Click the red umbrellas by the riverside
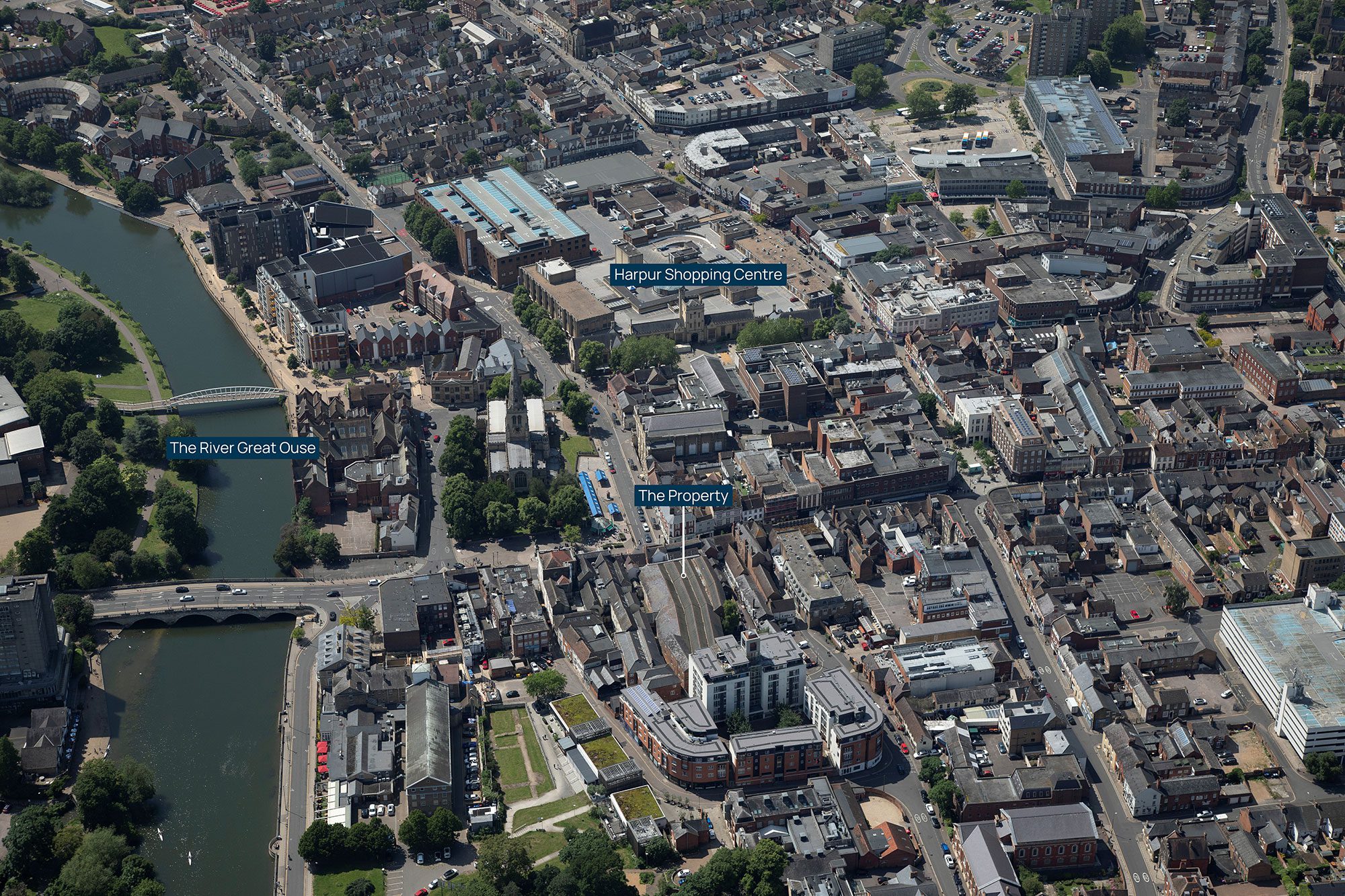The image size is (1345, 896). (322, 756)
